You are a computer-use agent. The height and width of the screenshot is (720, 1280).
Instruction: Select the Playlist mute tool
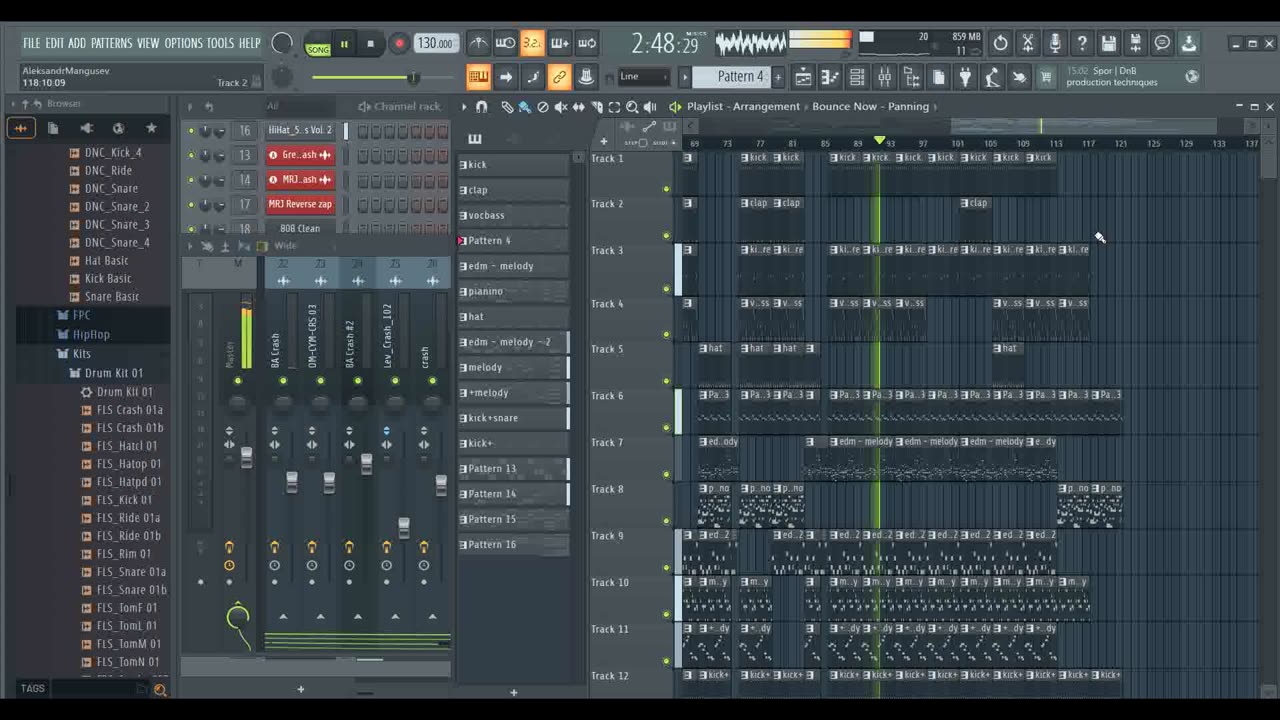tap(560, 106)
